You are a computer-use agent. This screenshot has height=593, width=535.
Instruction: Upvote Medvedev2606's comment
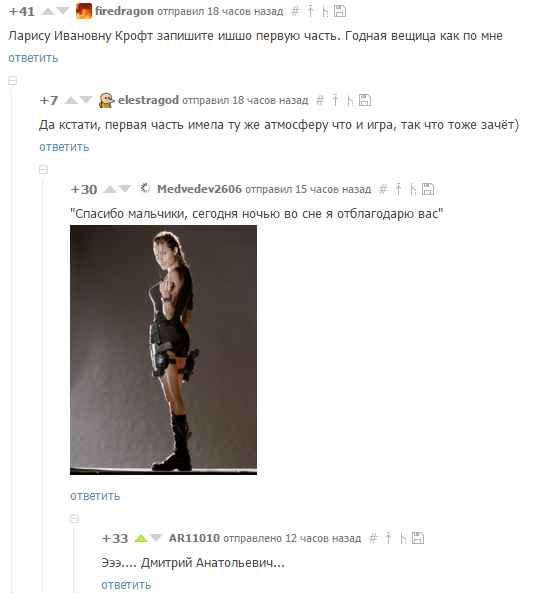(110, 189)
